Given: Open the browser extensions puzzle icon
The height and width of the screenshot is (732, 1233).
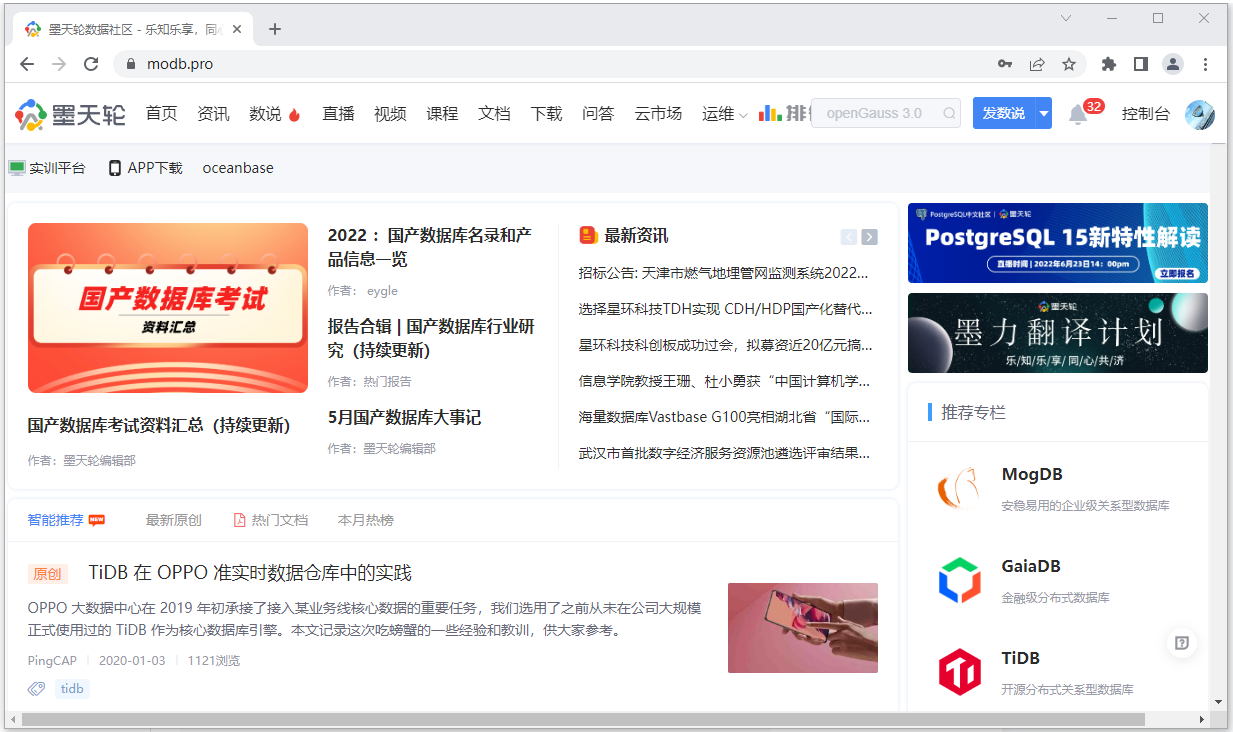Looking at the screenshot, I should pos(1109,64).
